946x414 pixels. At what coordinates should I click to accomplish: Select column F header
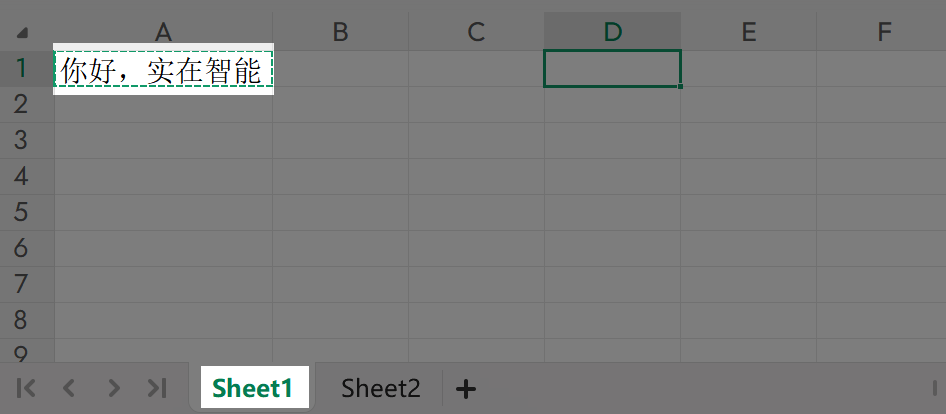pyautogui.click(x=884, y=32)
